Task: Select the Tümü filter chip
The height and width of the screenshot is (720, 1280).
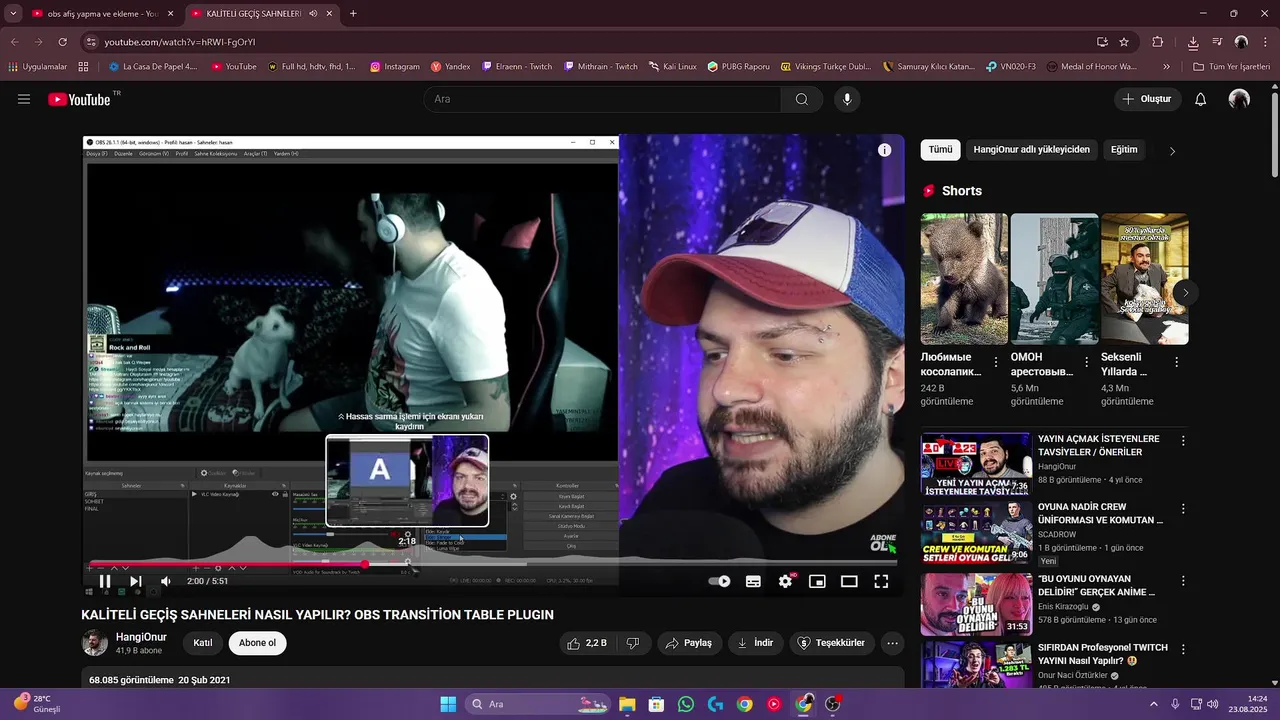Action: click(x=940, y=149)
